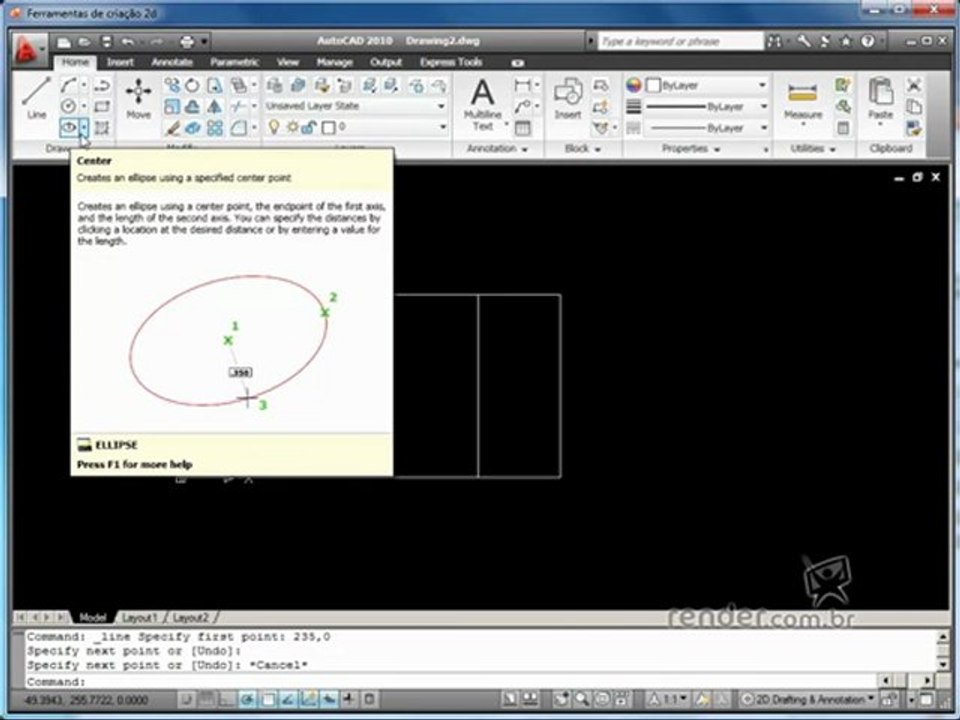The height and width of the screenshot is (720, 960).
Task: Expand the Utilities panel title
Action: pos(813,149)
